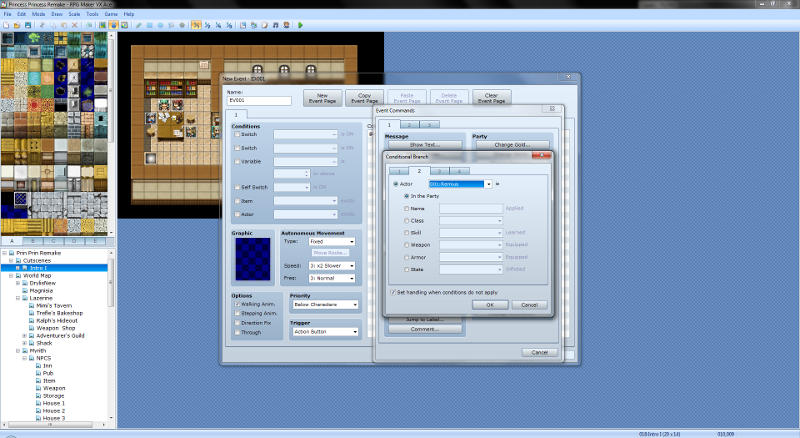Open the Tools menu
This screenshot has height=438, width=800.
[92, 15]
